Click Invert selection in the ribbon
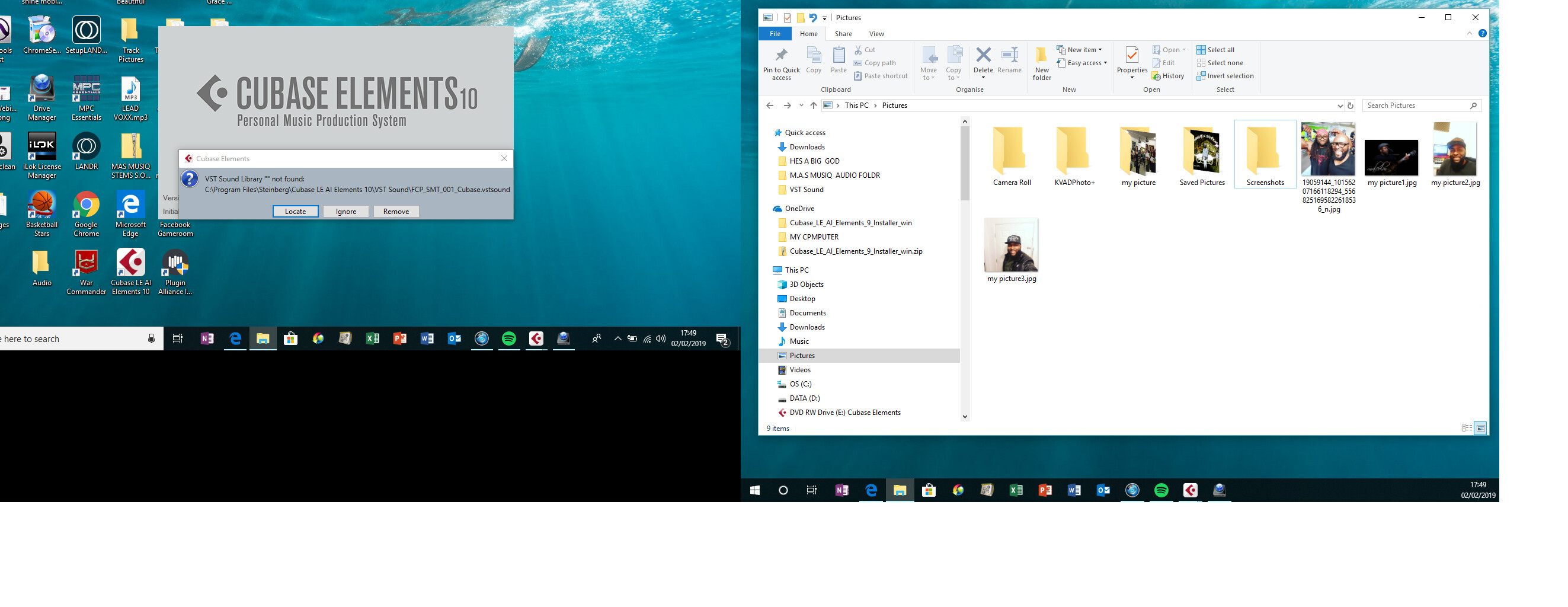1568x607 pixels. pos(1225,76)
